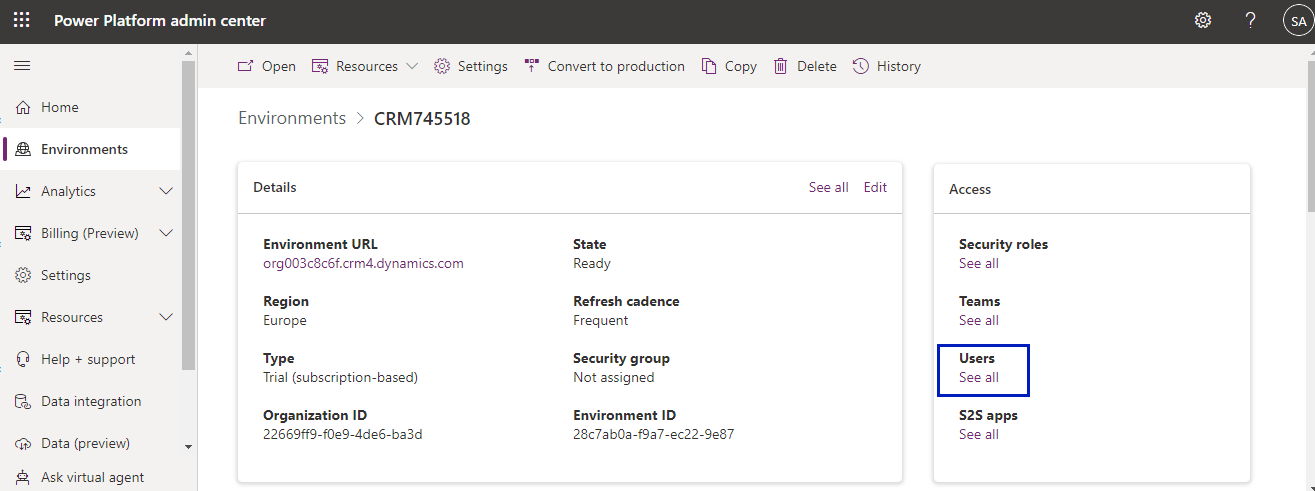Expand the Analytics chevron in sidebar
The height and width of the screenshot is (491, 1315).
166,191
